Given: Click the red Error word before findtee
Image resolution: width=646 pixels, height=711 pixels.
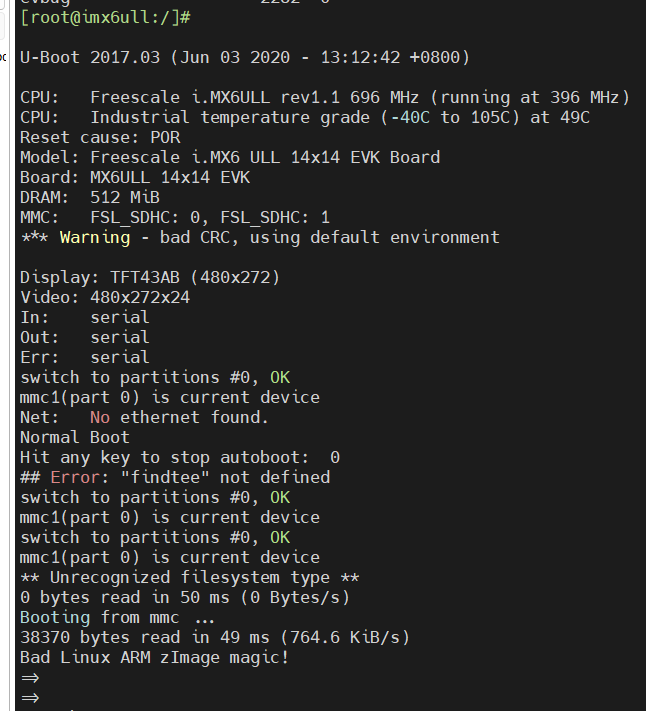Looking at the screenshot, I should pos(75,477).
